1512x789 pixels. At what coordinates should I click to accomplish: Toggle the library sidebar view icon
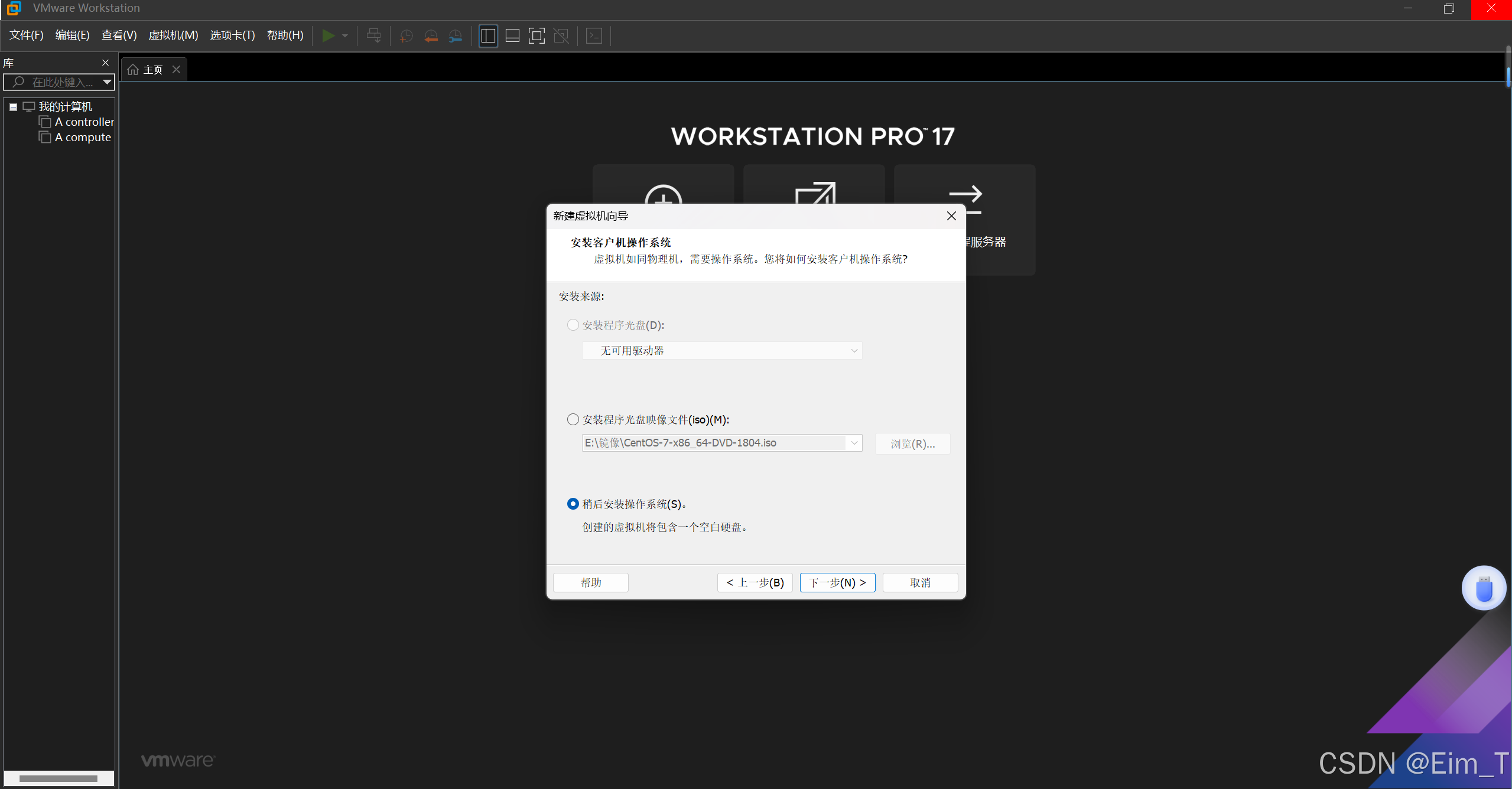pos(488,36)
